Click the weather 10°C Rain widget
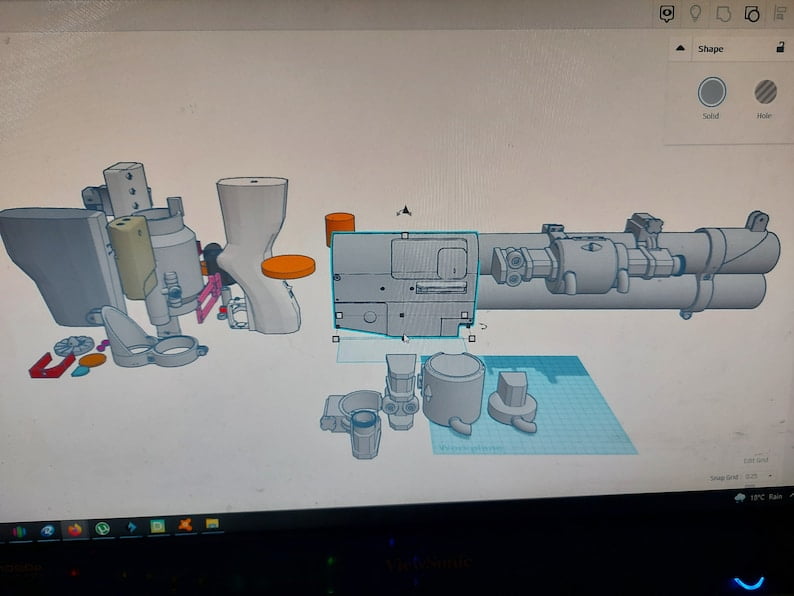 (759, 497)
